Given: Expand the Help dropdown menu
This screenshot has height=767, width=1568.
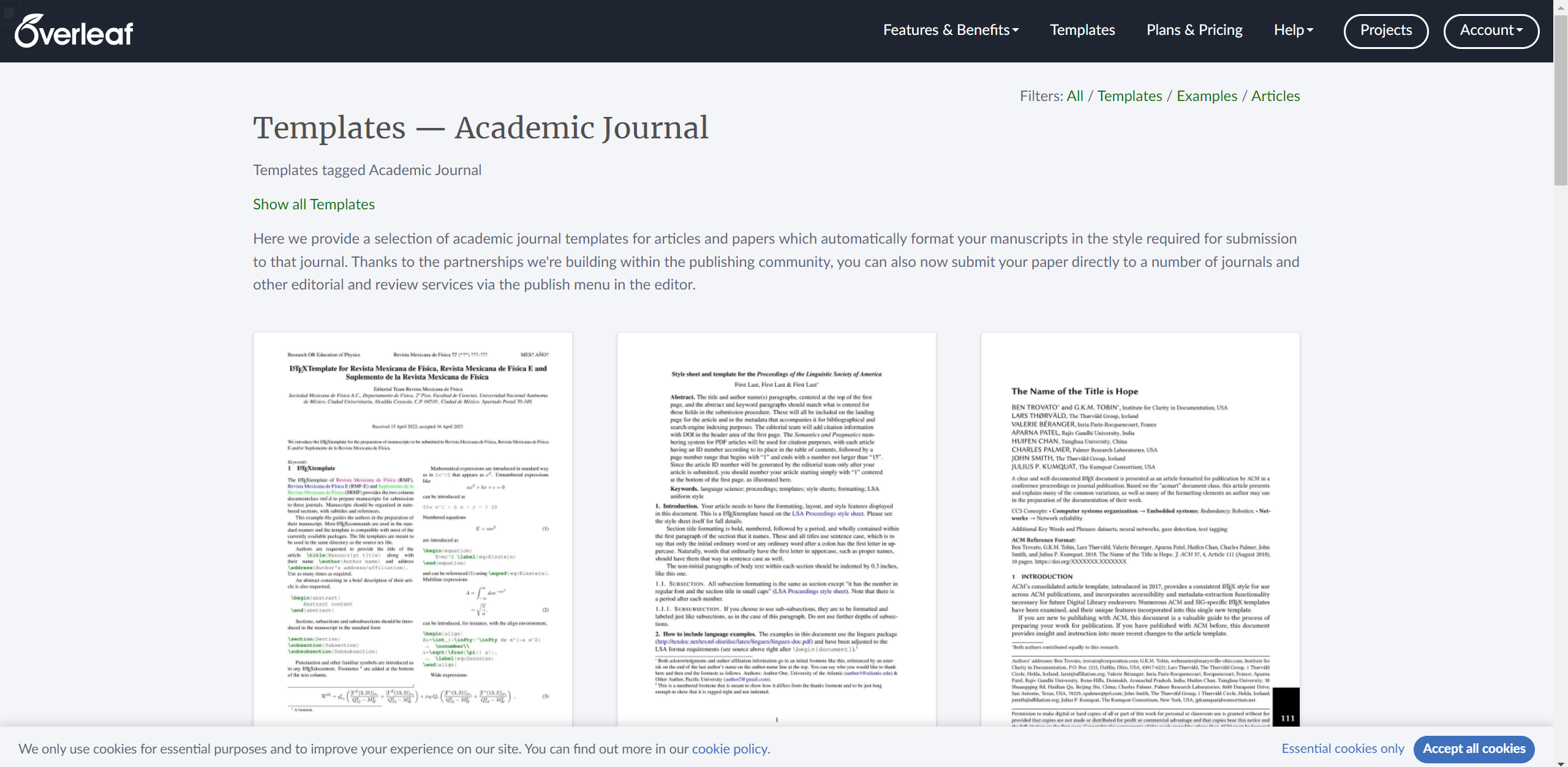Looking at the screenshot, I should [x=1293, y=30].
